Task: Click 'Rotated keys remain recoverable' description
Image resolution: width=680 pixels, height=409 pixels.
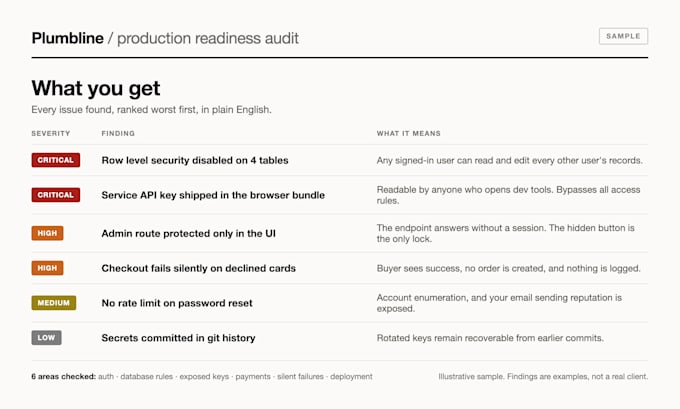Action: 490,338
